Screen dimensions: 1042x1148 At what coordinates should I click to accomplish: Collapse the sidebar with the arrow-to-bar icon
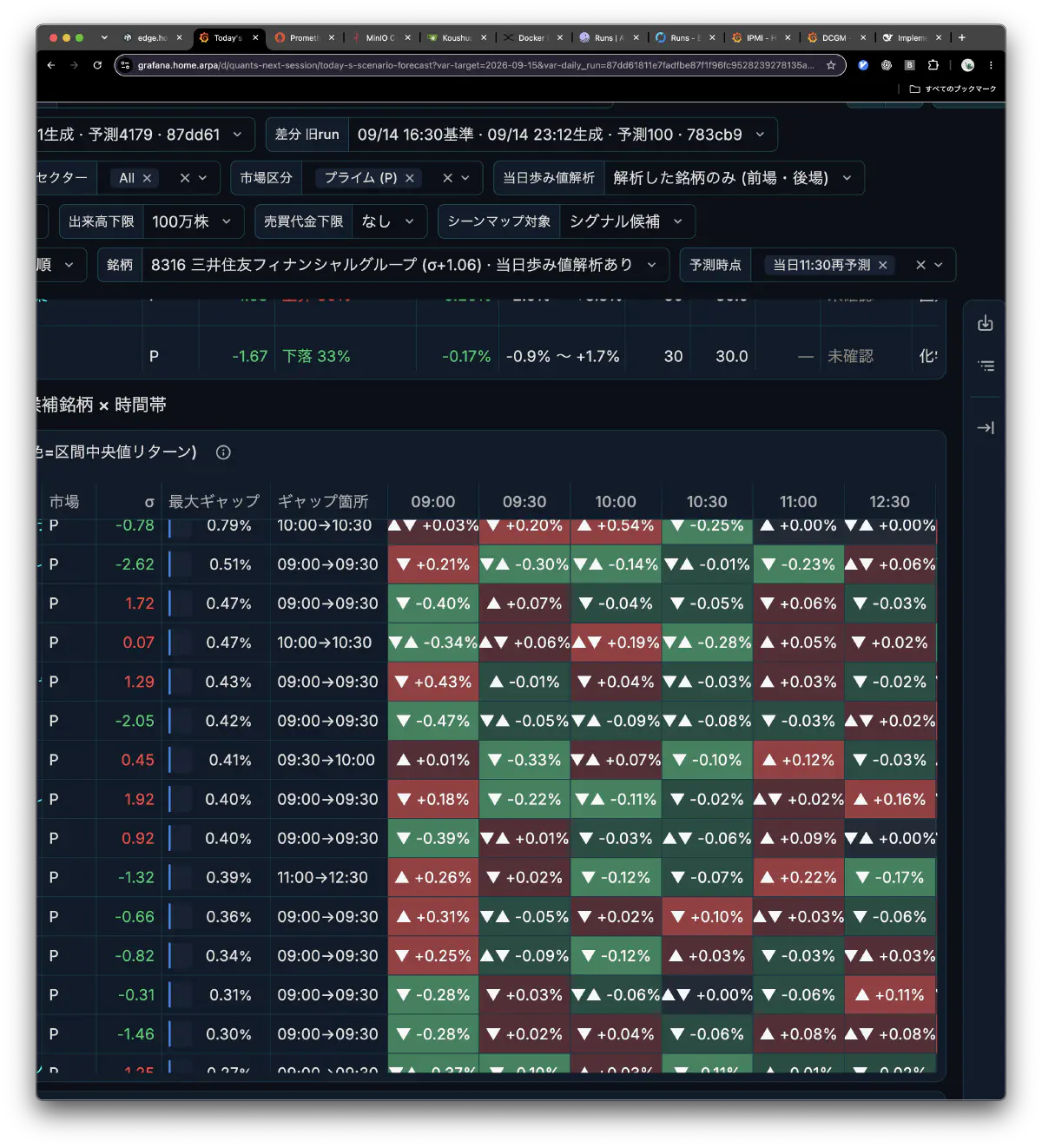tap(986, 427)
